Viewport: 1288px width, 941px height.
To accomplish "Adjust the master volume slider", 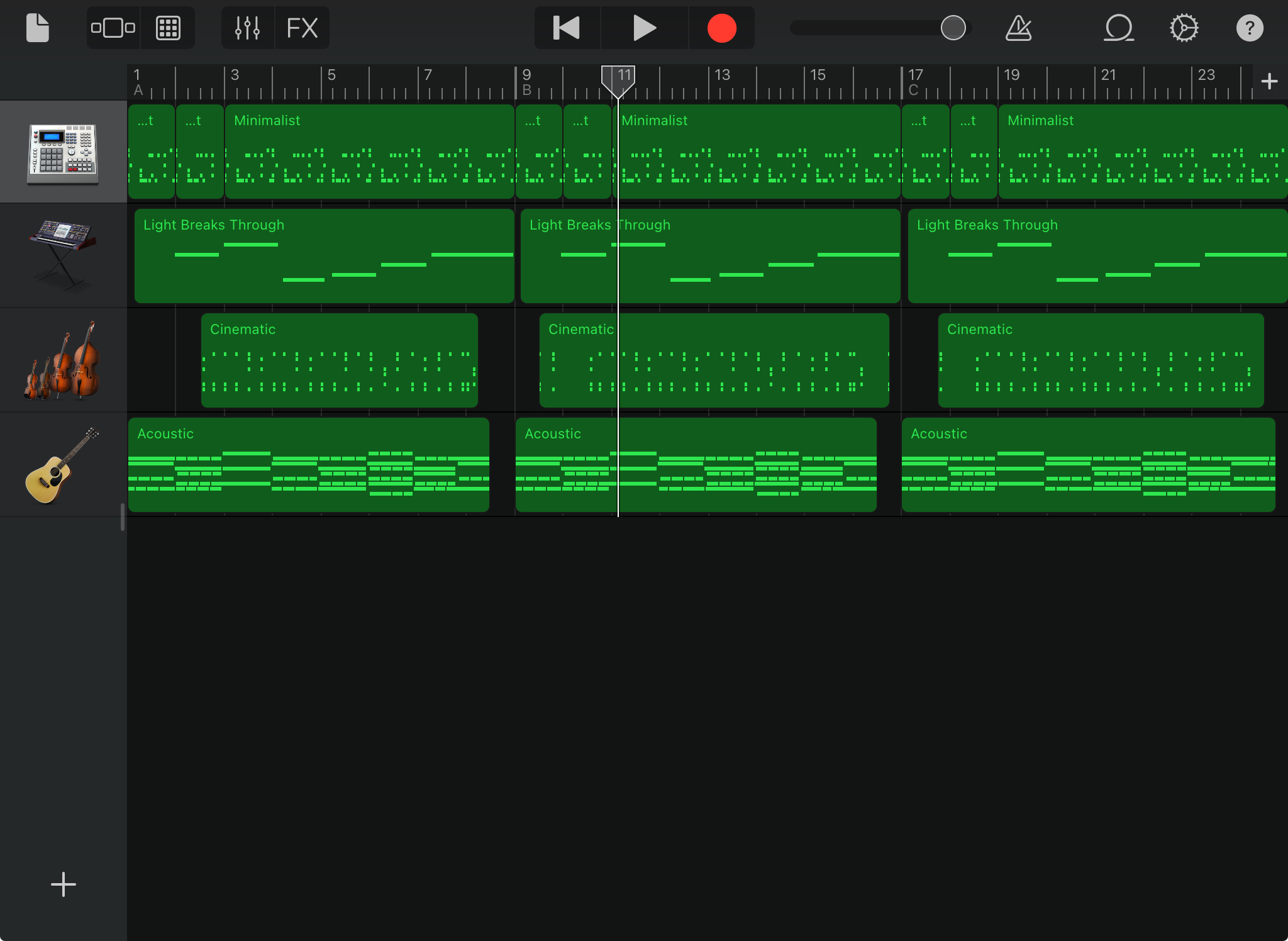I will tap(953, 27).
